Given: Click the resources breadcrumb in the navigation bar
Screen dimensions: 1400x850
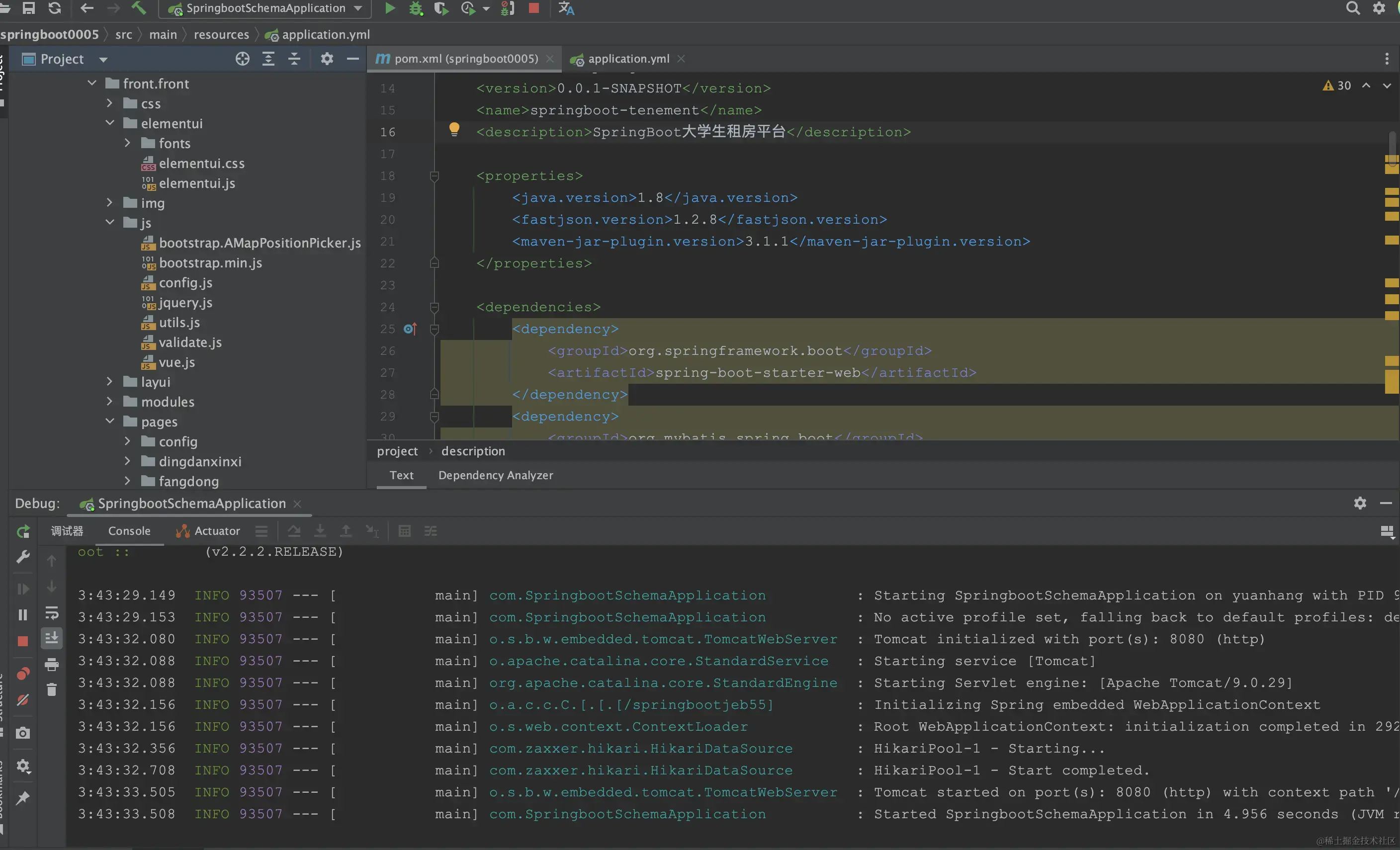Looking at the screenshot, I should tap(221, 35).
